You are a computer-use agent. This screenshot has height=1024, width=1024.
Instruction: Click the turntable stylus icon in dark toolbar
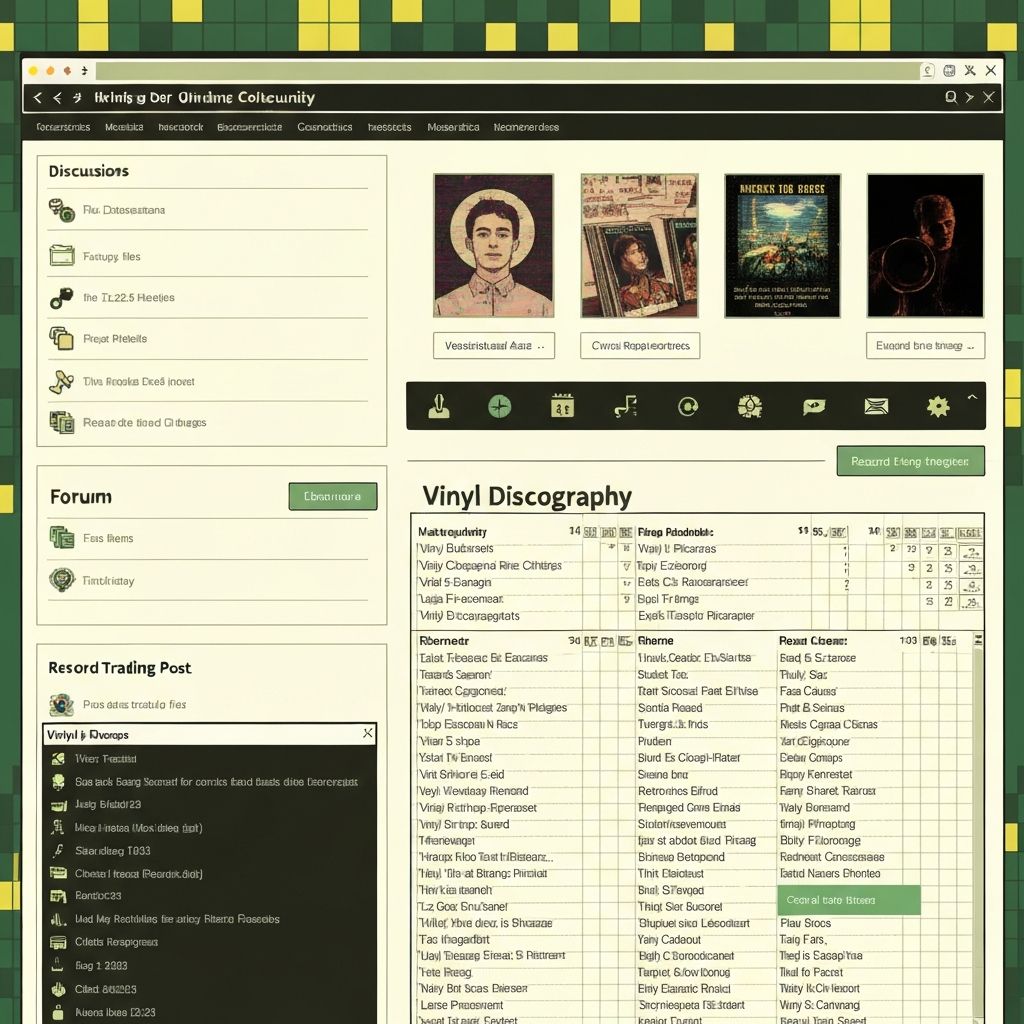438,406
